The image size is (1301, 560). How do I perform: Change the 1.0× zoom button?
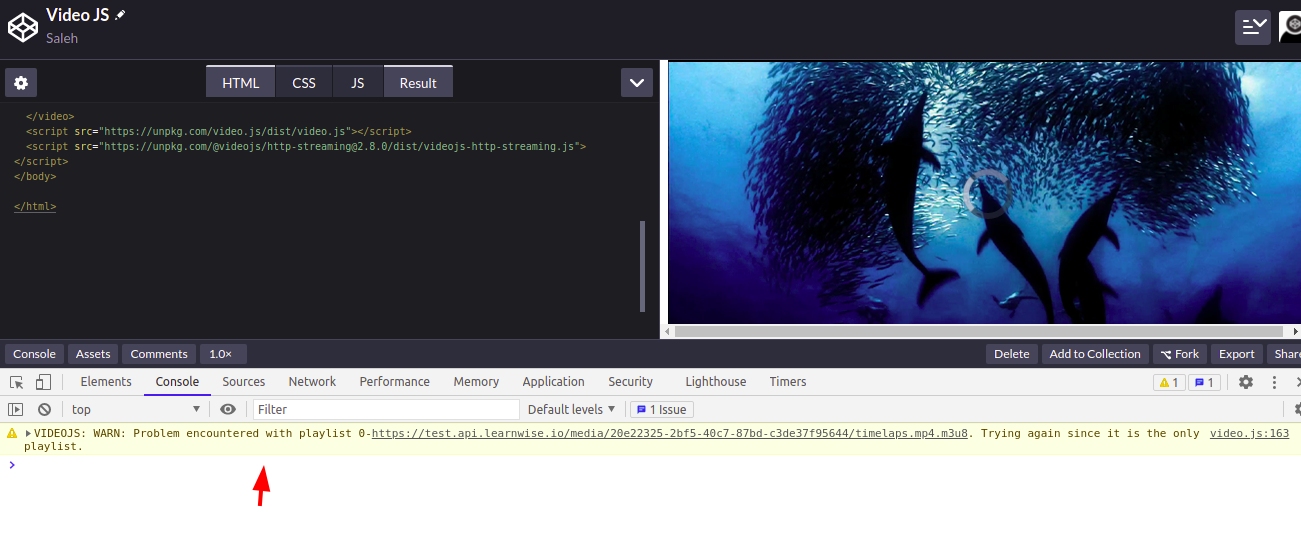(223, 354)
